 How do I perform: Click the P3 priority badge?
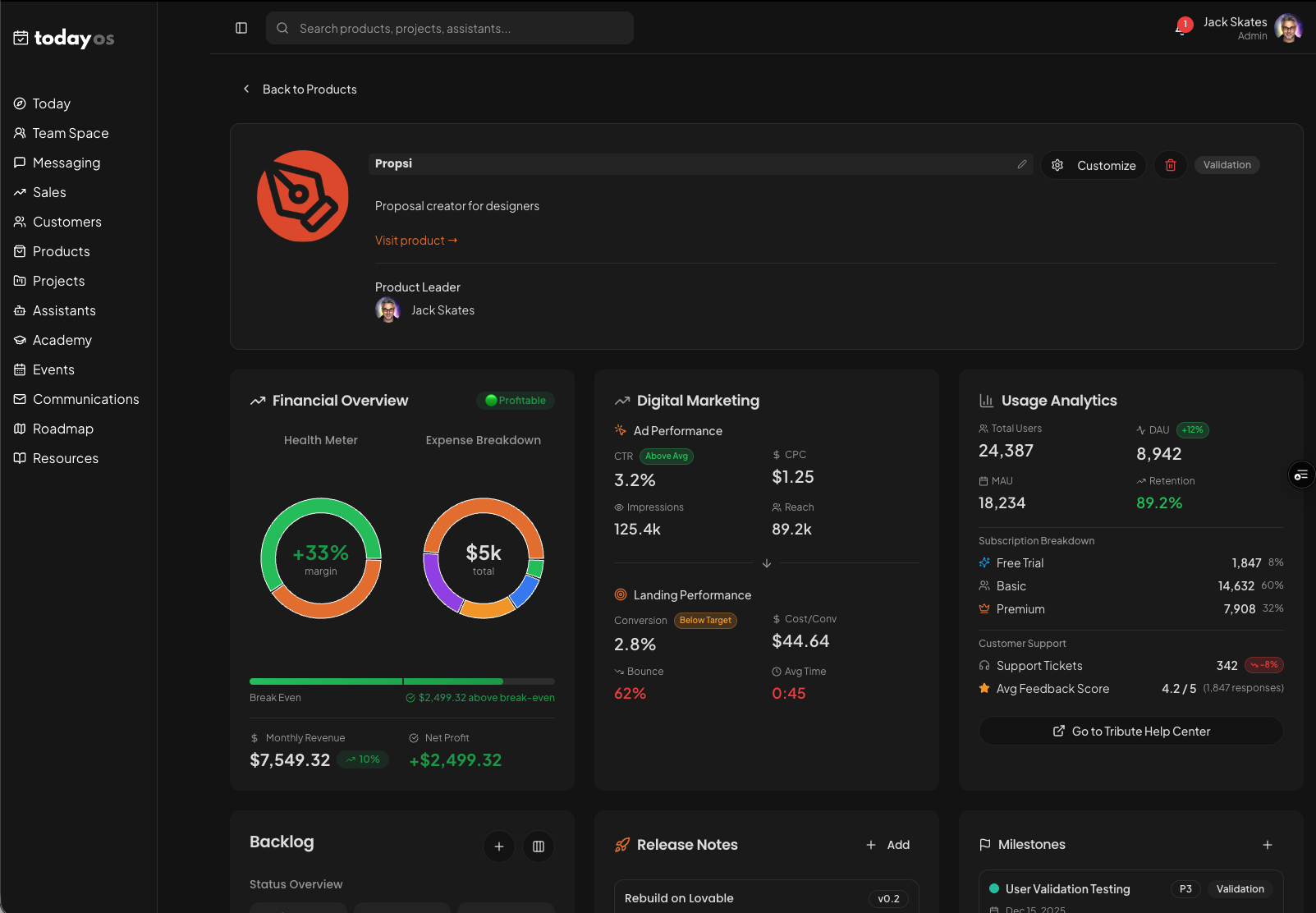pyautogui.click(x=1185, y=889)
